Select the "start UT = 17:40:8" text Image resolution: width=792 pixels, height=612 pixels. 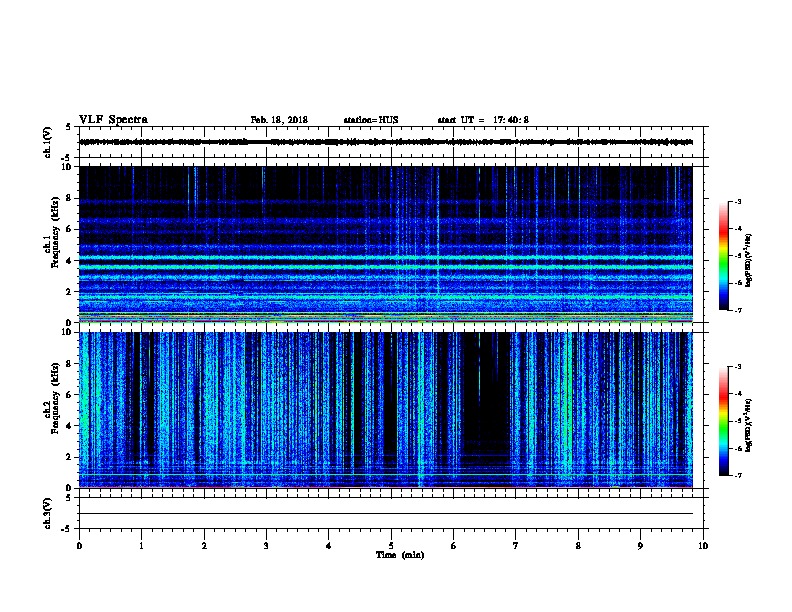483,120
